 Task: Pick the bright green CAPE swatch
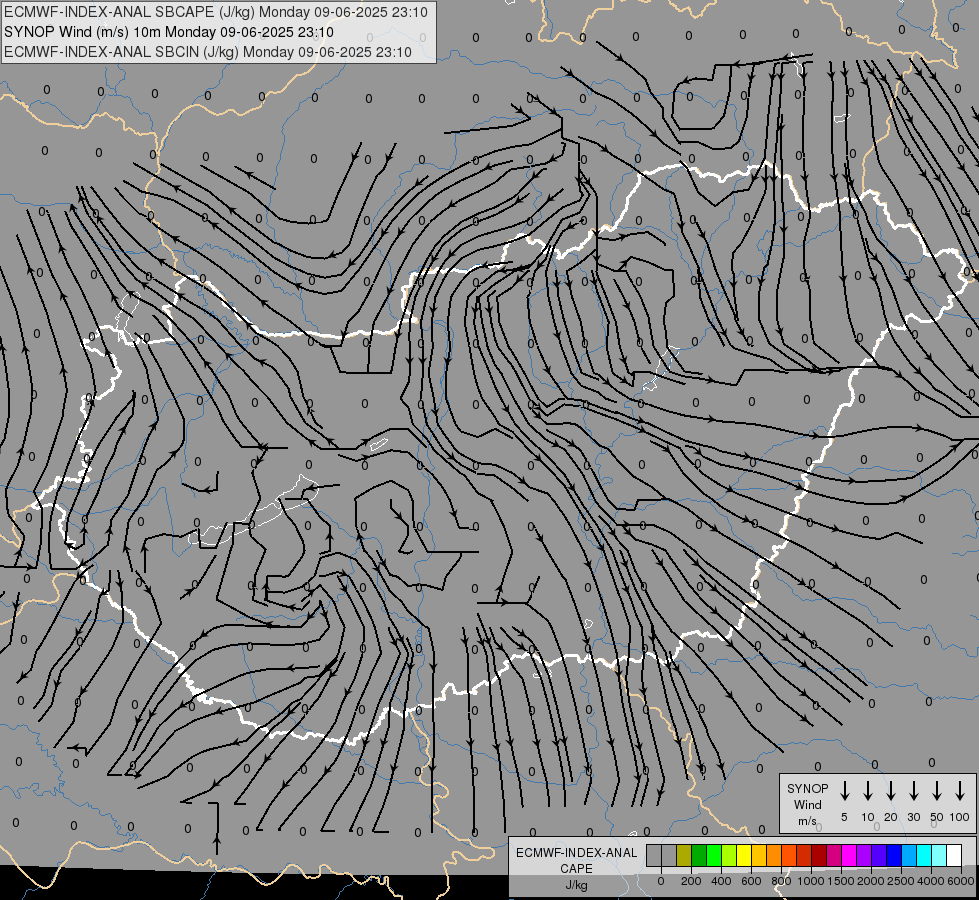tap(714, 856)
